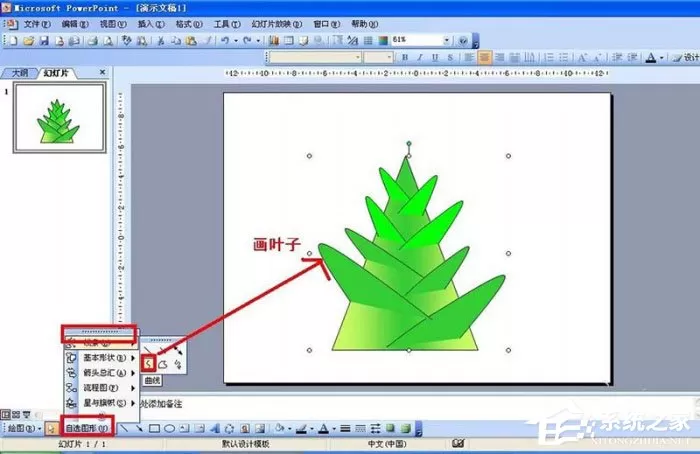Screen dimensions: 700x454
Task: Select the Curve tool in lines submenu
Action: (x=149, y=364)
